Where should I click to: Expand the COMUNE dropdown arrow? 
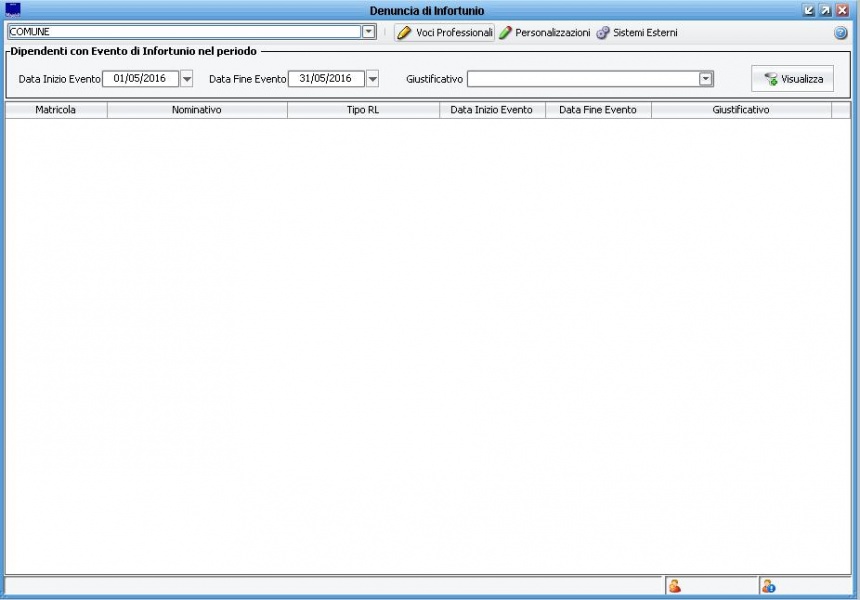pos(369,32)
